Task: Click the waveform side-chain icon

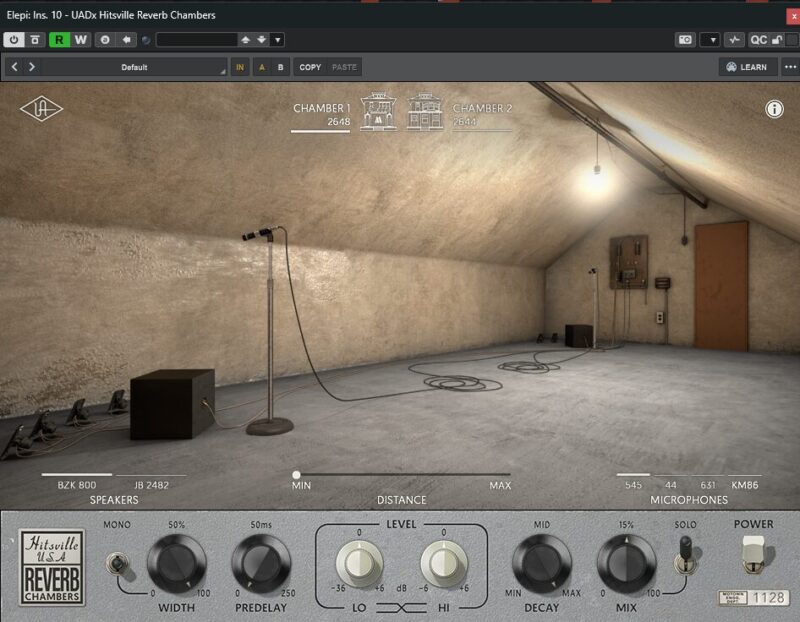Action: click(734, 40)
